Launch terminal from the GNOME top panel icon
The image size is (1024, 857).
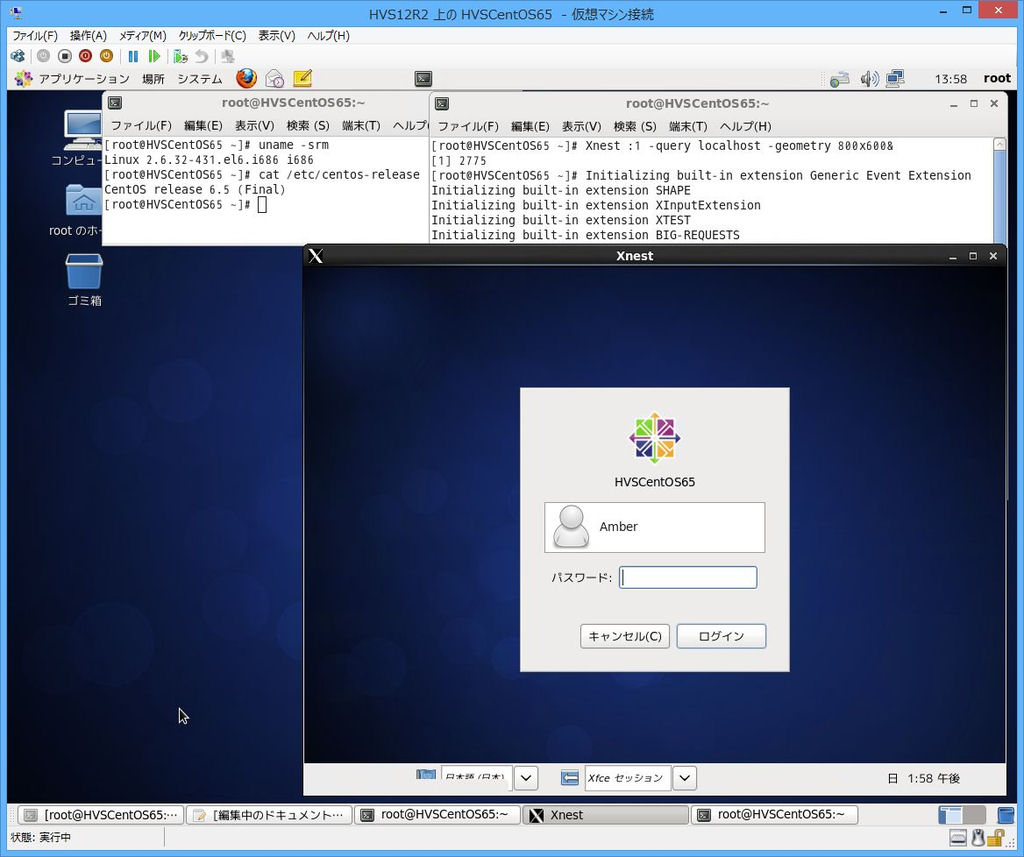point(423,79)
